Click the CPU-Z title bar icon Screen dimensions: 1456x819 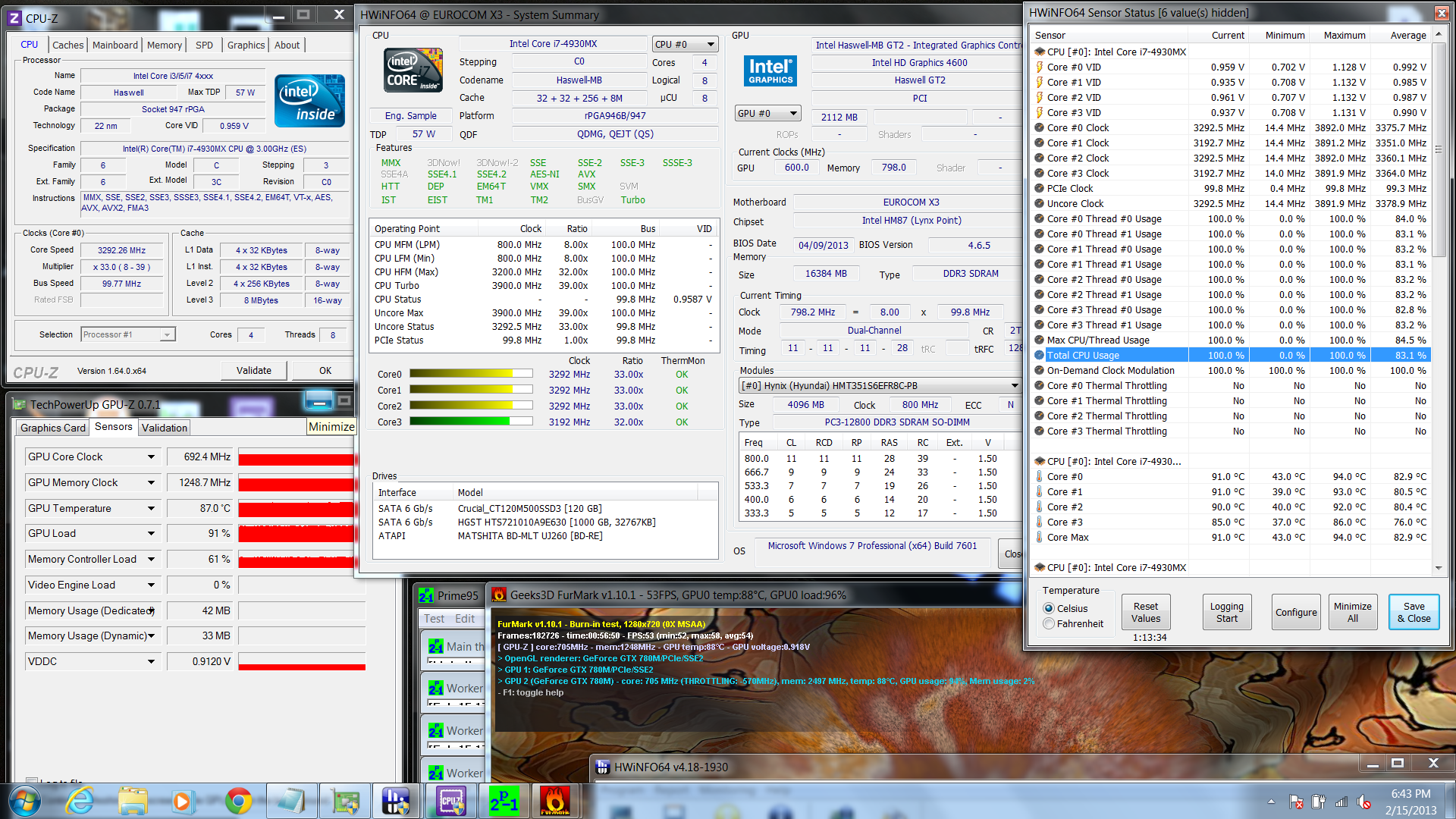pyautogui.click(x=14, y=17)
